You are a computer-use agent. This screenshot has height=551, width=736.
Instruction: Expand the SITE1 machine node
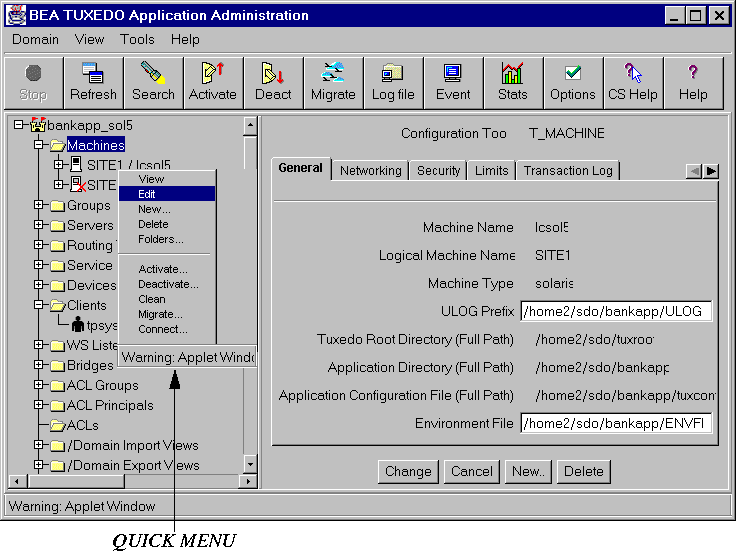[x=58, y=164]
